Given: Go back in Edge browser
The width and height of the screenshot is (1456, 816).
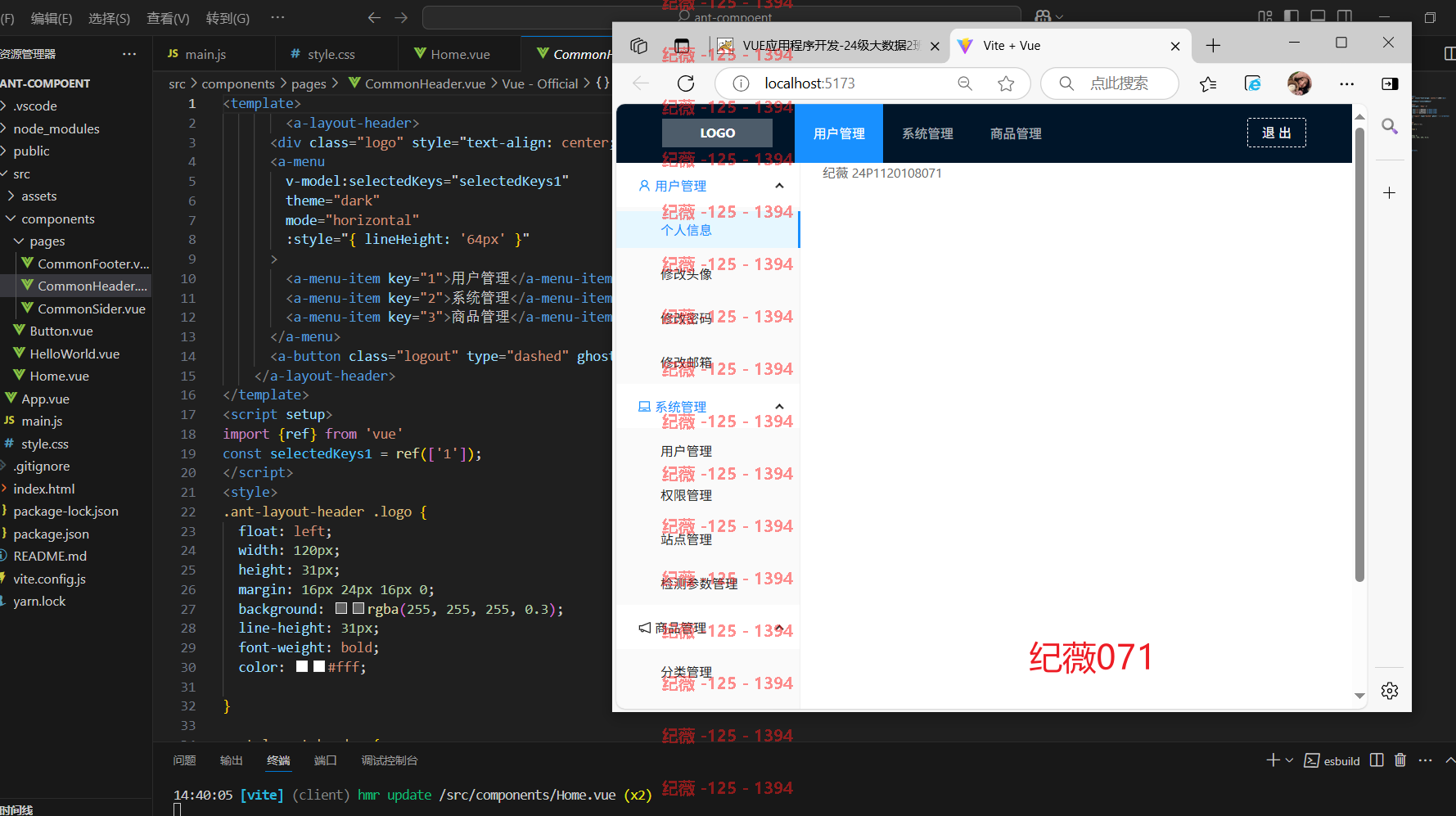Looking at the screenshot, I should pyautogui.click(x=641, y=83).
